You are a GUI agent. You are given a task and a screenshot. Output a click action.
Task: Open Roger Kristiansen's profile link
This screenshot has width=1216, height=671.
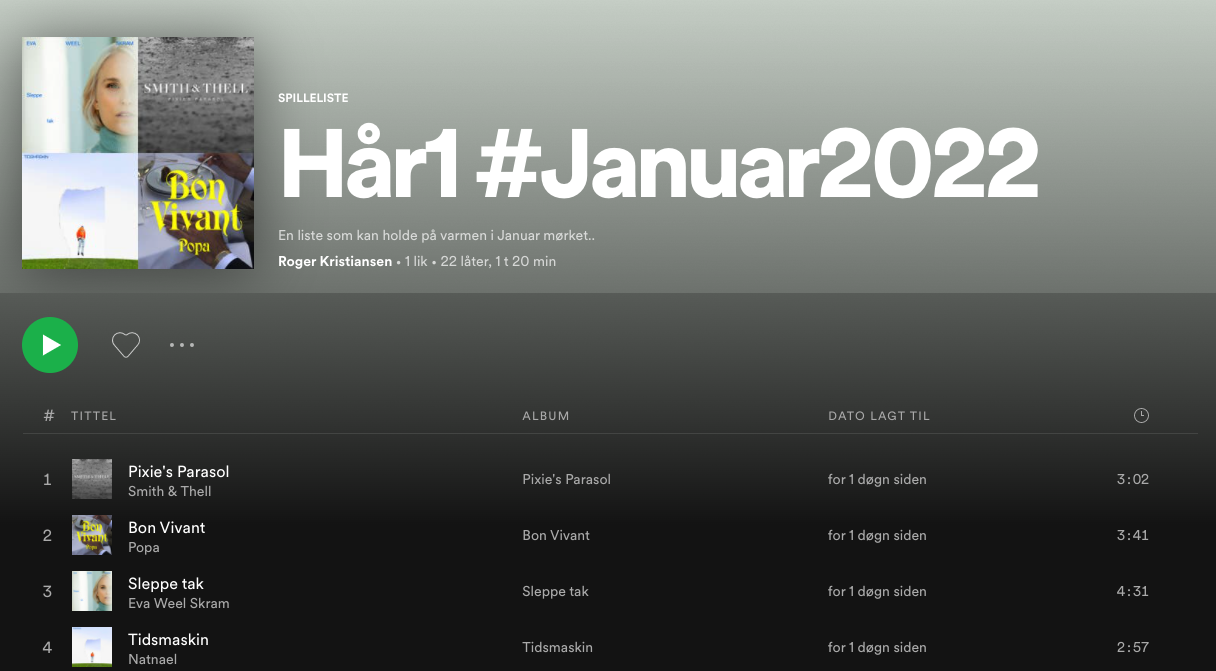335,262
